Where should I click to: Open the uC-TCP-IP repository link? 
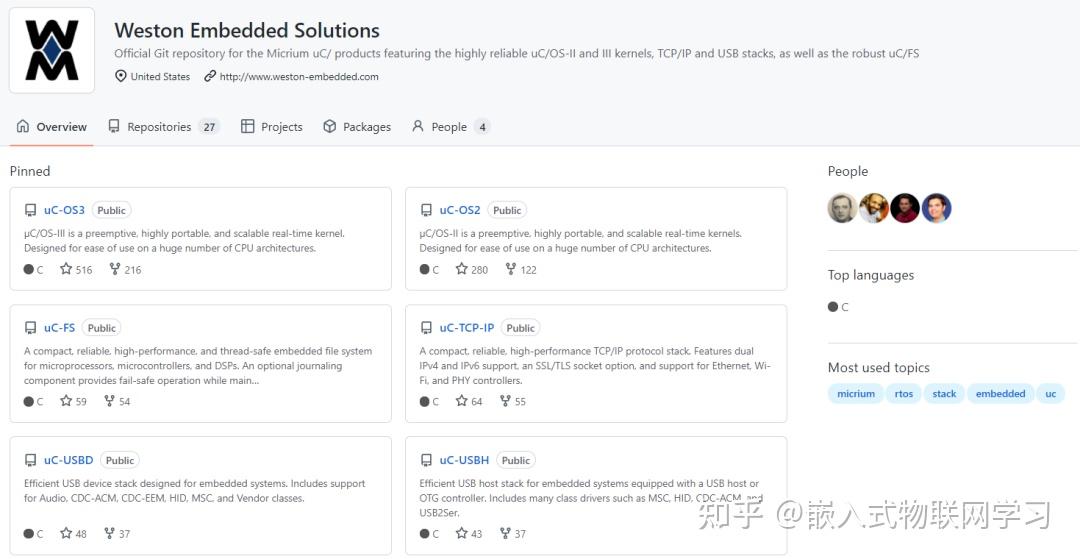[x=466, y=328]
